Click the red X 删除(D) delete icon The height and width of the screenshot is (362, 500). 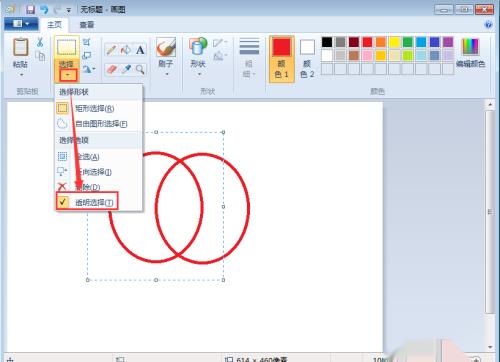click(62, 187)
